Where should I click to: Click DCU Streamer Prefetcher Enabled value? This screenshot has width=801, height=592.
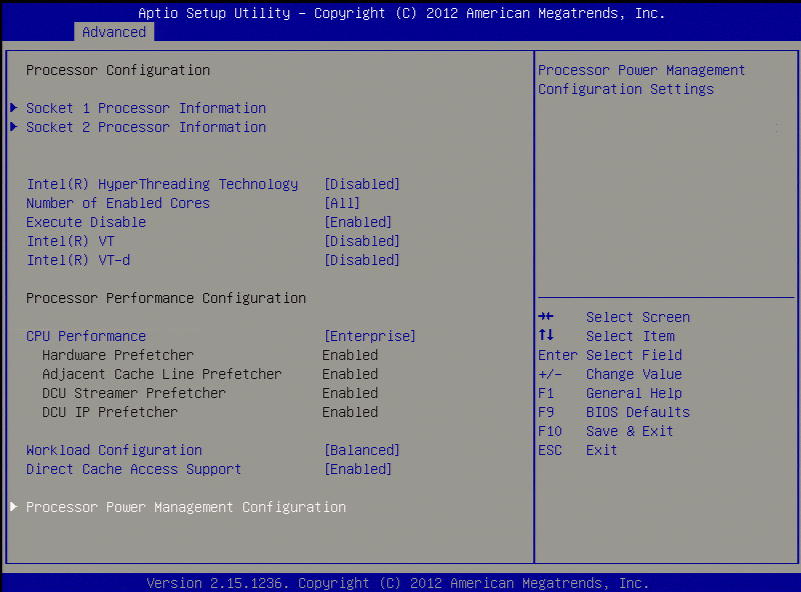[350, 393]
